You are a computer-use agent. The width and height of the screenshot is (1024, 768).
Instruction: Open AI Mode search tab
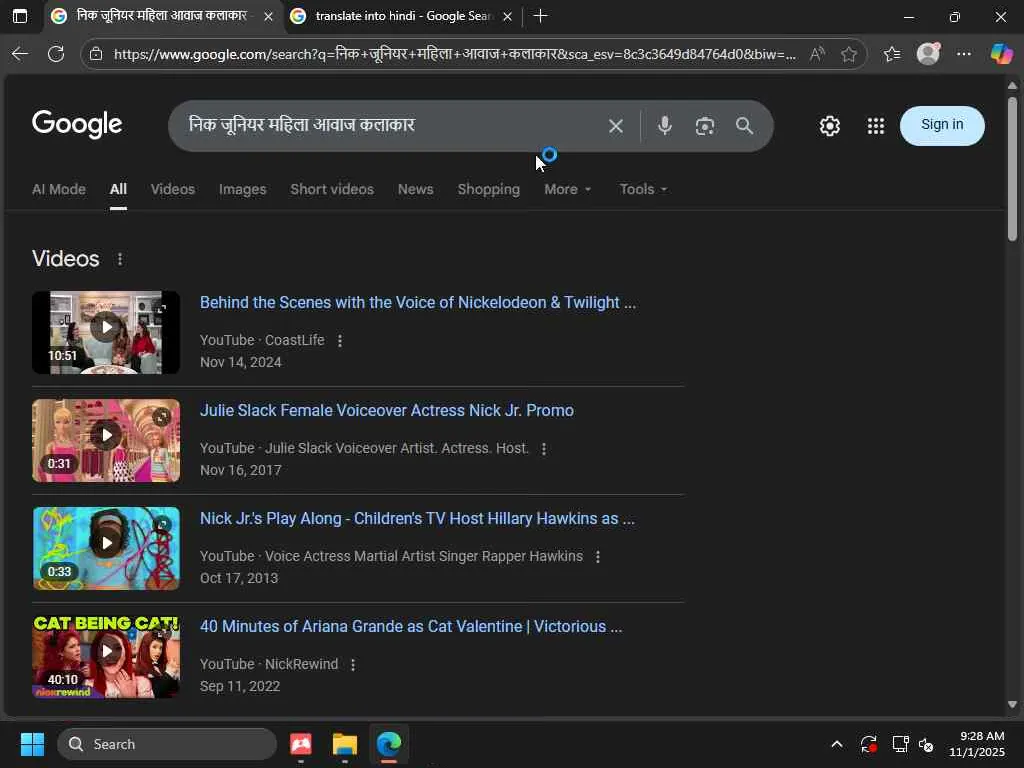[x=59, y=189]
